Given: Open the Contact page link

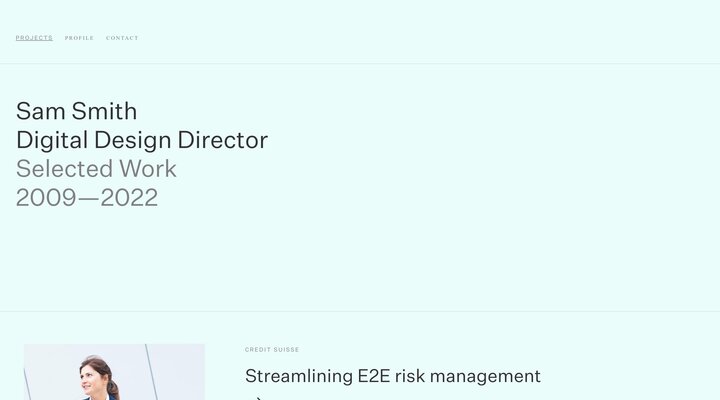Looking at the screenshot, I should [122, 38].
